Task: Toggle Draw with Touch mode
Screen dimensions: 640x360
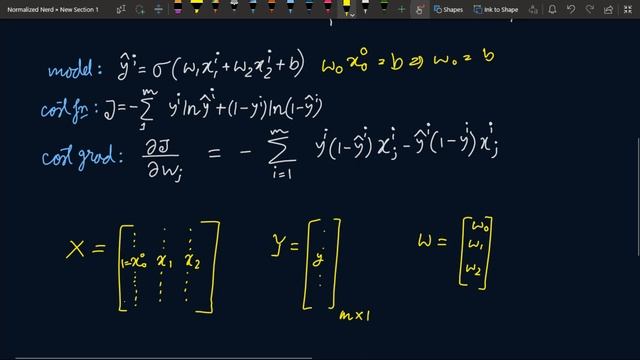Action: coord(419,9)
